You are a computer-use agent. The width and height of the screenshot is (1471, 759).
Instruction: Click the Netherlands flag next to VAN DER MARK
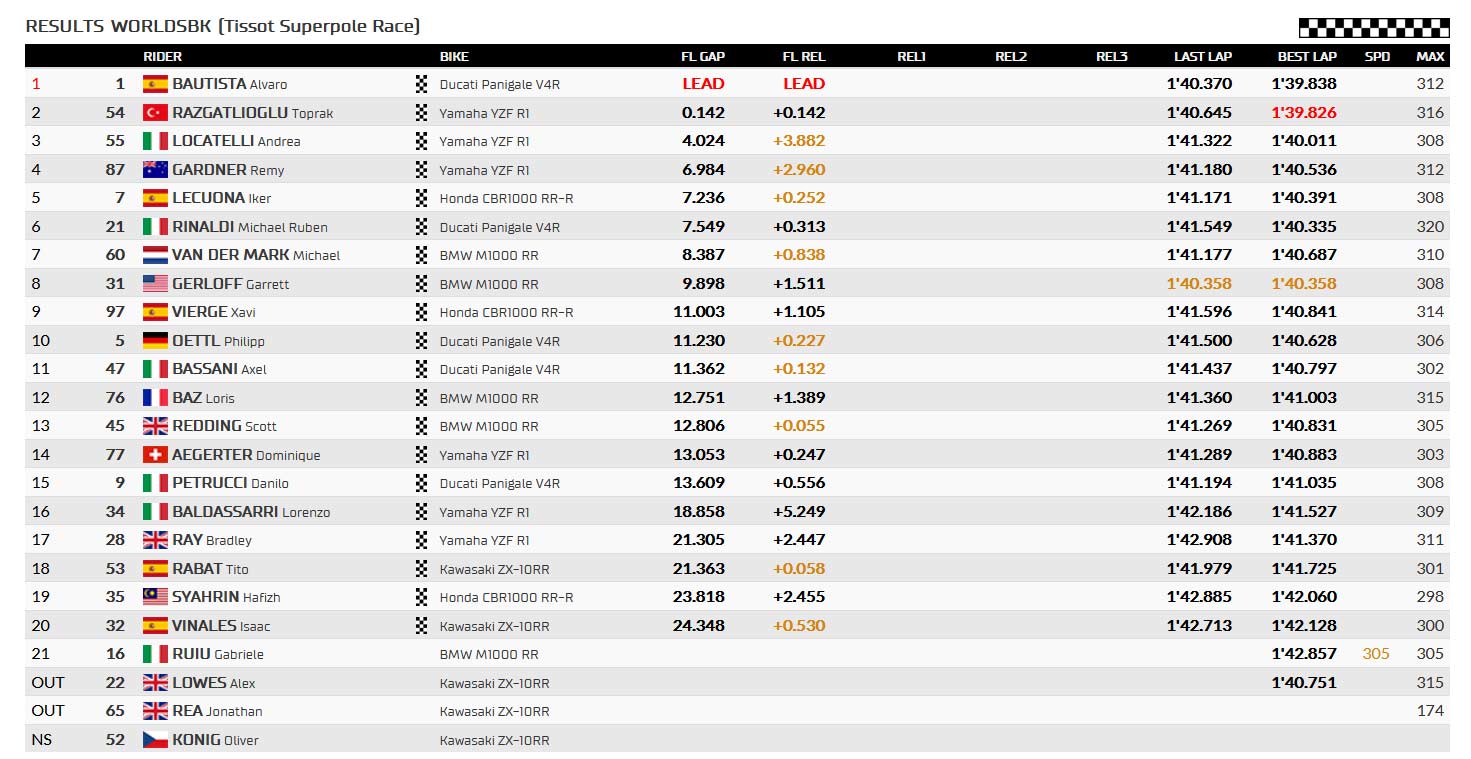coord(155,255)
